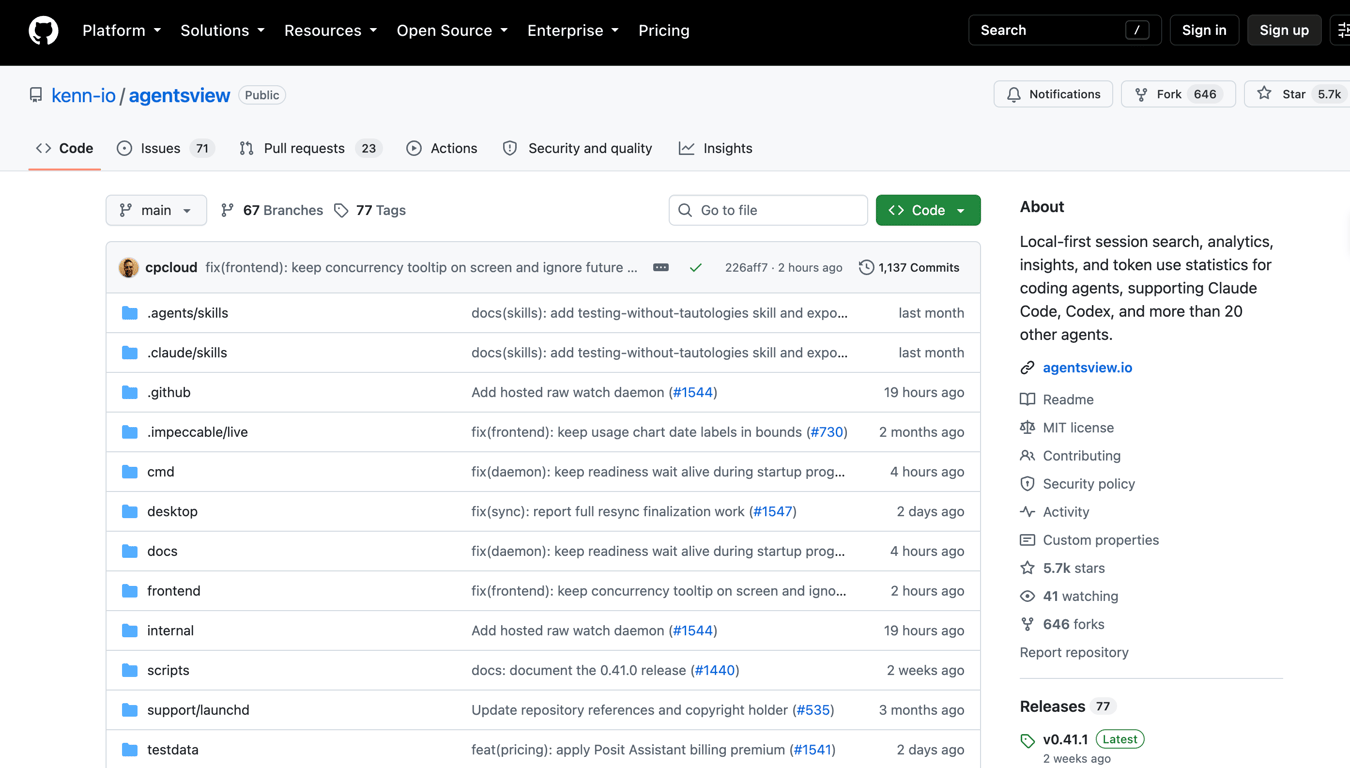This screenshot has height=768, width=1350.
Task: Click the Notifications button
Action: pyautogui.click(x=1053, y=94)
